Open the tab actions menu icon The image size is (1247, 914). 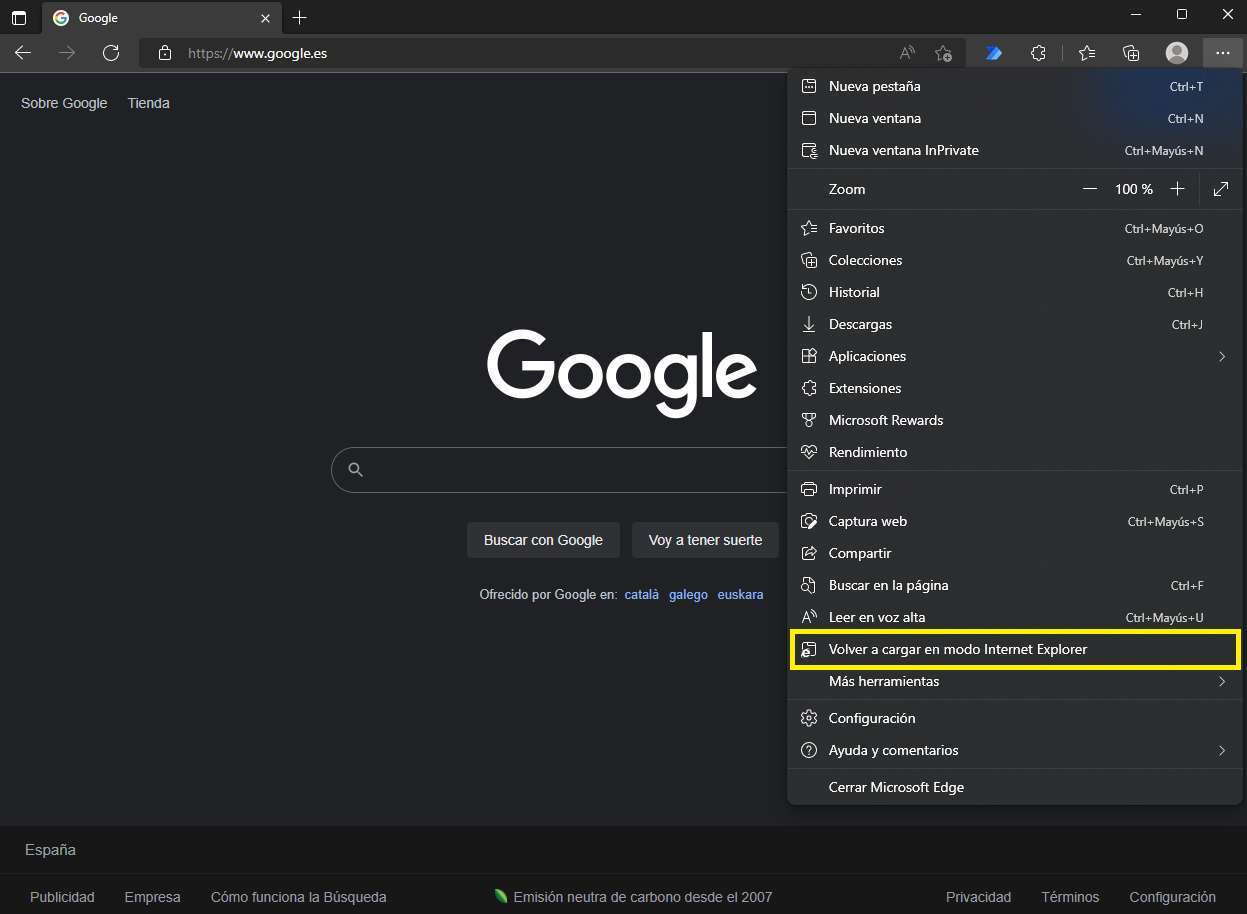click(19, 18)
